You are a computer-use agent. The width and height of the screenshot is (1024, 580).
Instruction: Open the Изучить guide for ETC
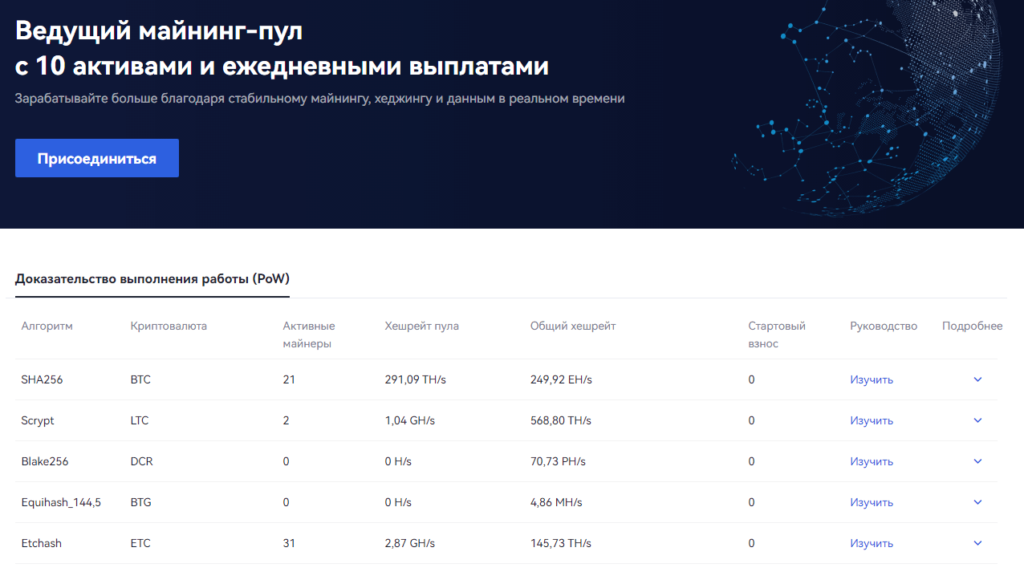(x=872, y=543)
